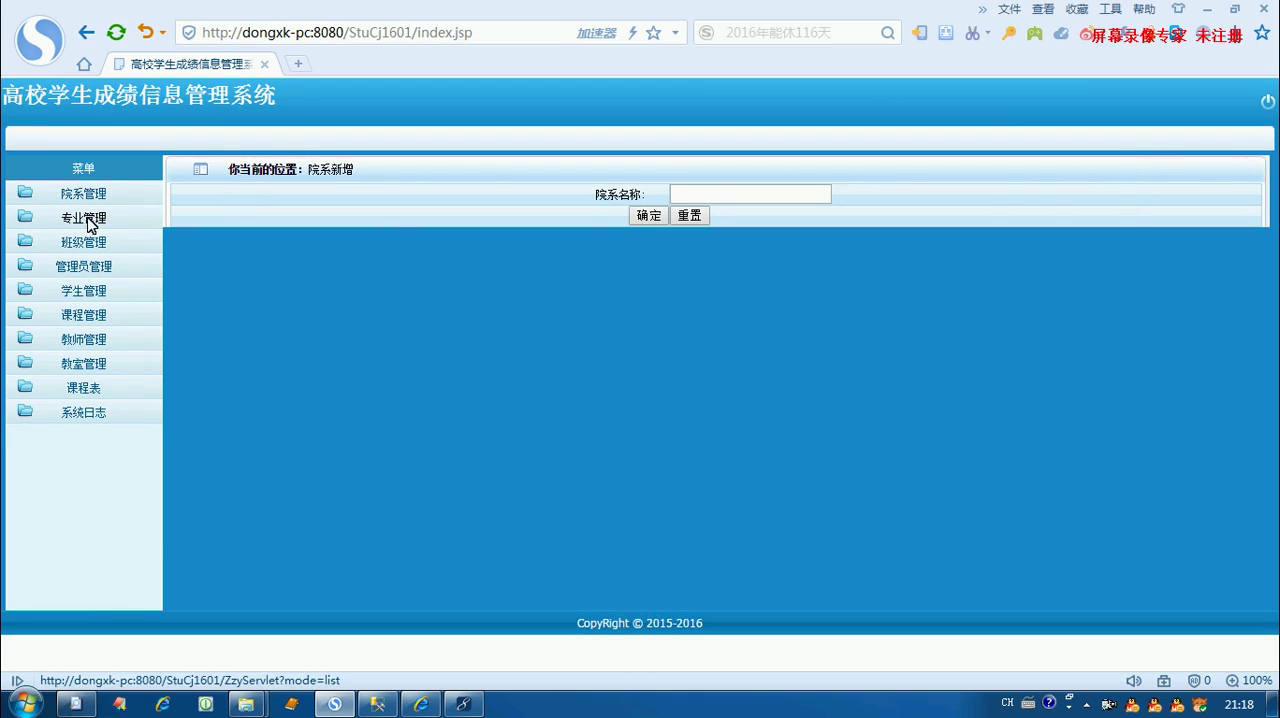Open the dropdown beside the scissors icon
Image resolution: width=1280 pixels, height=718 pixels.
[x=988, y=33]
